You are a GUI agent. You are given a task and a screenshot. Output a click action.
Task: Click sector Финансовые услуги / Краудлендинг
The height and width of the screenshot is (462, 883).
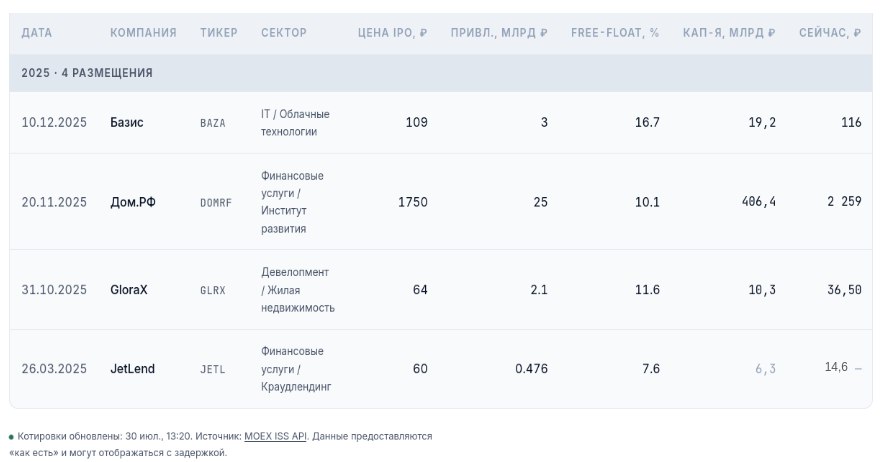tap(296, 368)
